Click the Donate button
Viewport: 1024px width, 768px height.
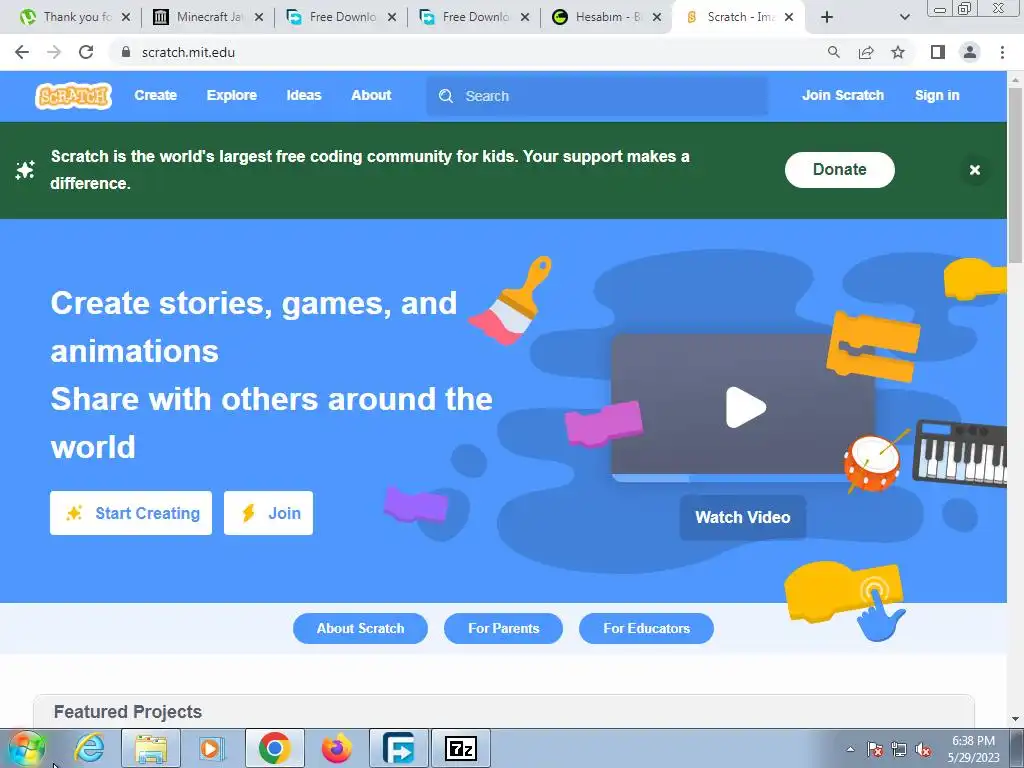point(839,170)
